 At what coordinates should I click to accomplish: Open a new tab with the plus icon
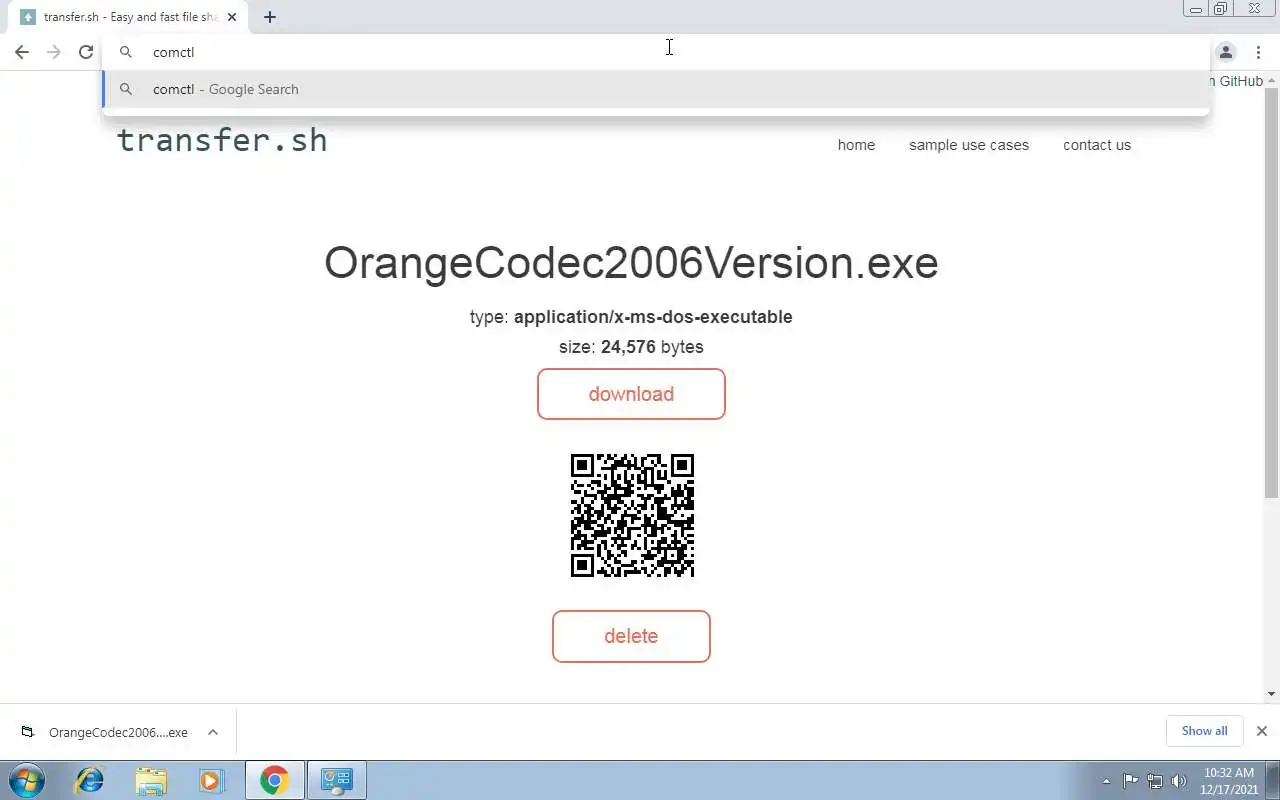coord(270,17)
